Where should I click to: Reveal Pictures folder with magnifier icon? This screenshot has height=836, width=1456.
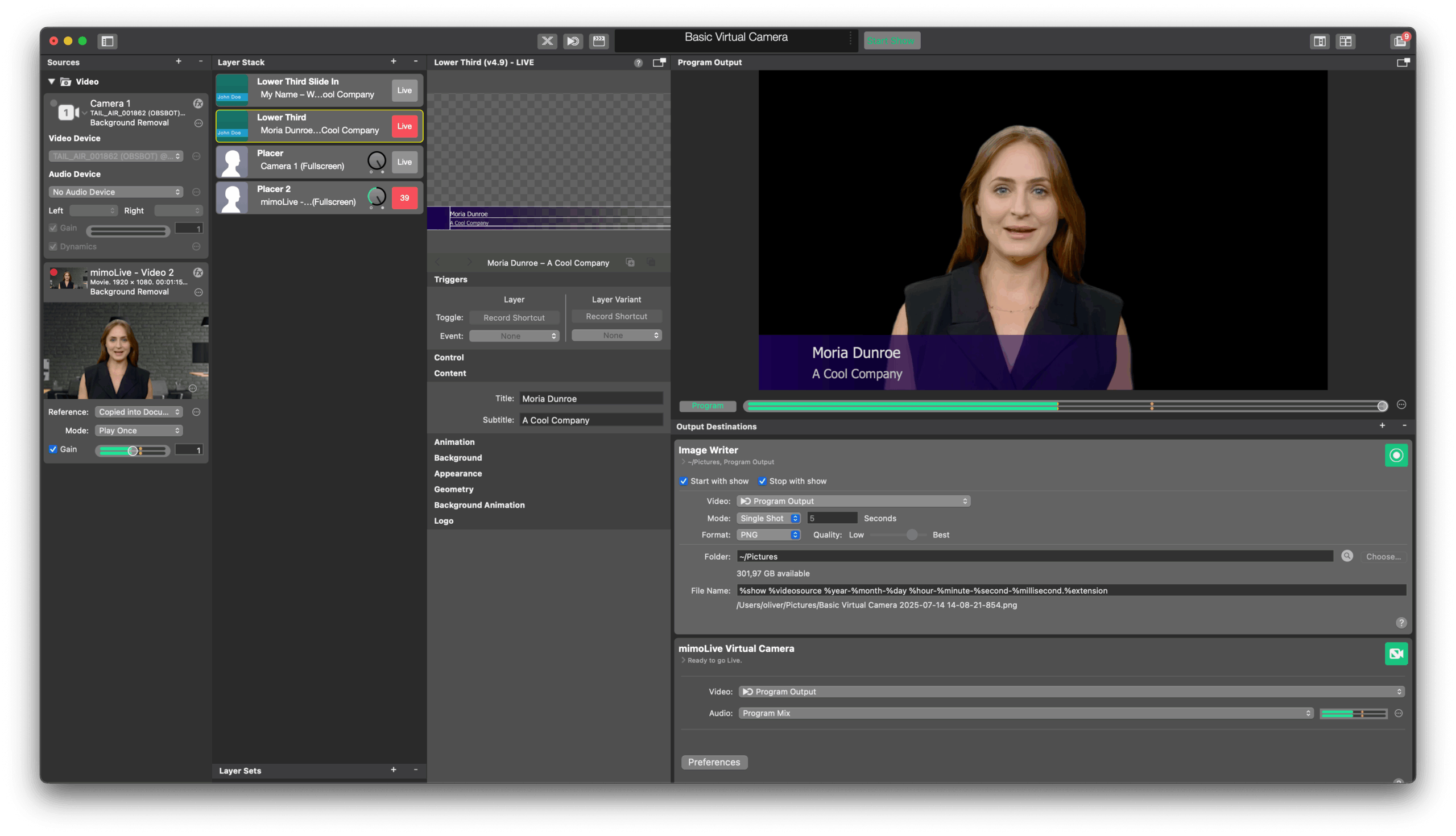pyautogui.click(x=1346, y=556)
